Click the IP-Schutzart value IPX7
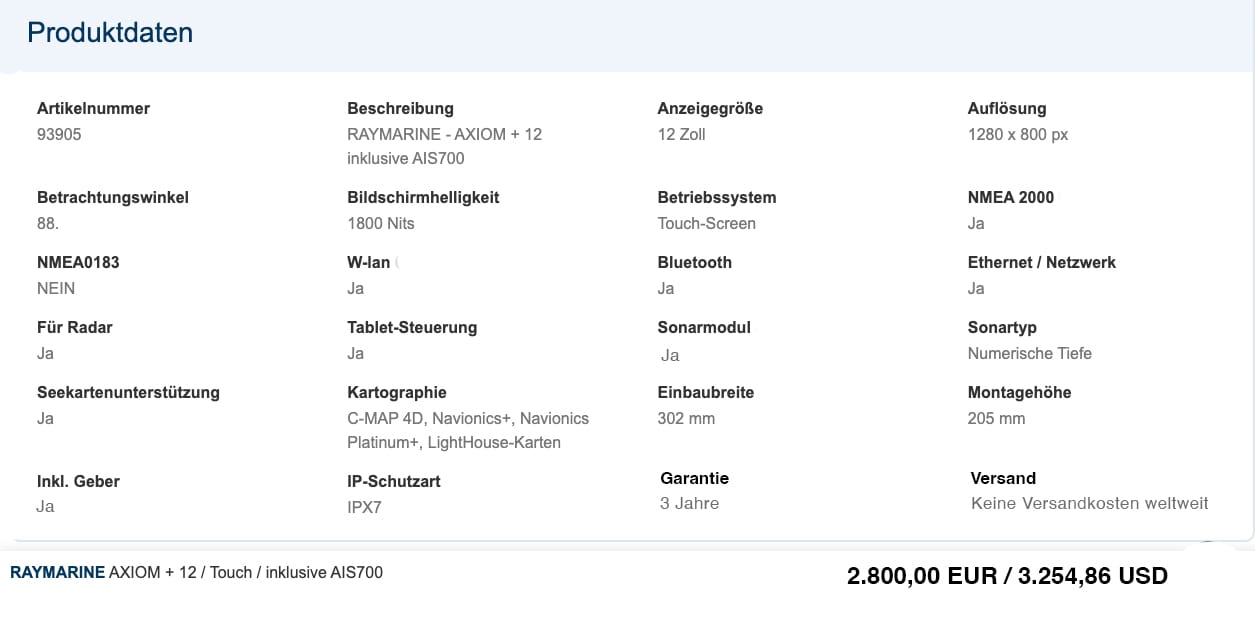 coord(364,507)
